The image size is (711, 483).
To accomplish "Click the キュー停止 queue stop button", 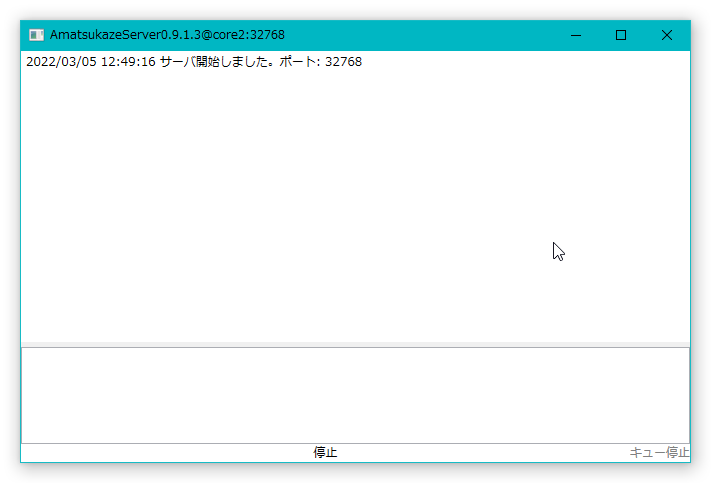I will click(659, 453).
